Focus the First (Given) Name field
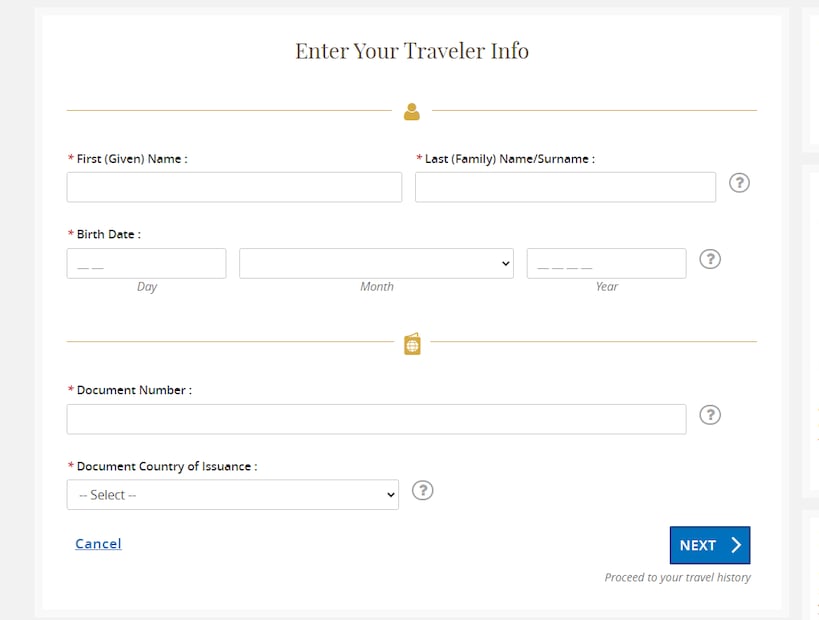 click(234, 187)
